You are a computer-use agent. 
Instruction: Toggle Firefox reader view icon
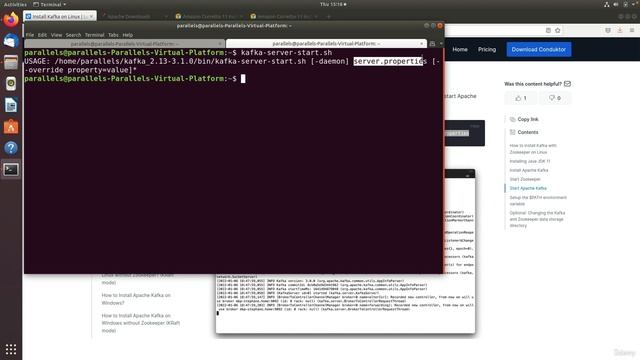(548, 30)
